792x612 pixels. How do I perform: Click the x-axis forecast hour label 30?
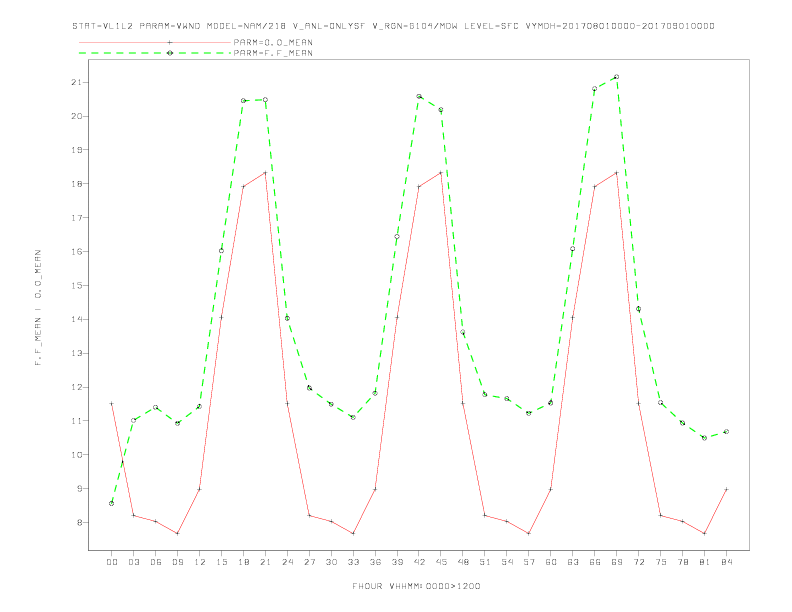coord(331,562)
